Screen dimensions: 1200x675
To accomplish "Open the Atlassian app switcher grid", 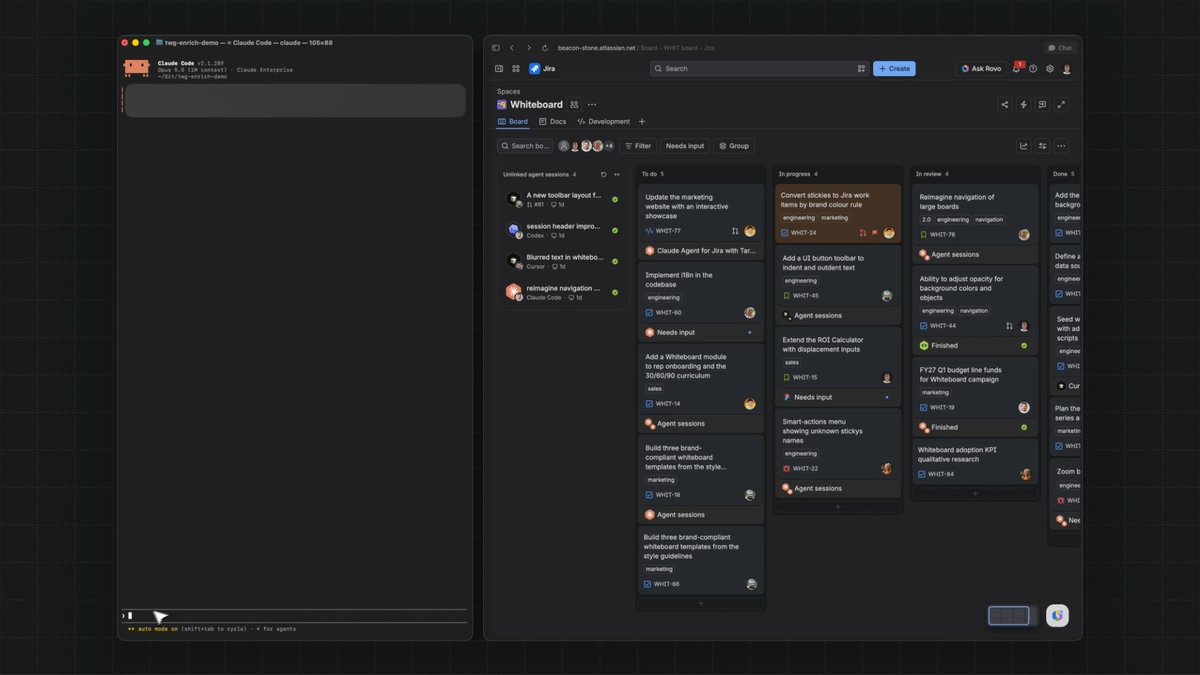I will [516, 69].
